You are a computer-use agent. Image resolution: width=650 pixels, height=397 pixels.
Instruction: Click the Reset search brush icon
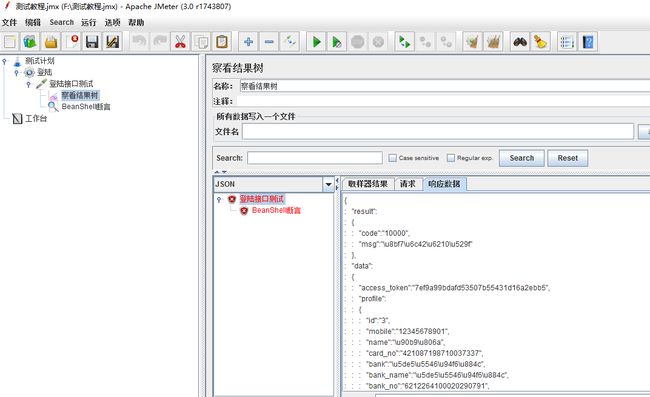[540, 42]
